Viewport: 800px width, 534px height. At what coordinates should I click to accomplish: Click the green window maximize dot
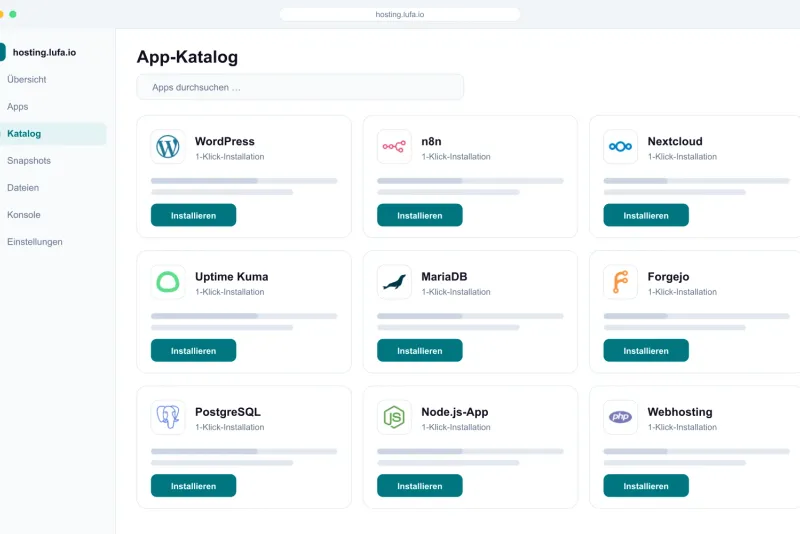click(13, 14)
